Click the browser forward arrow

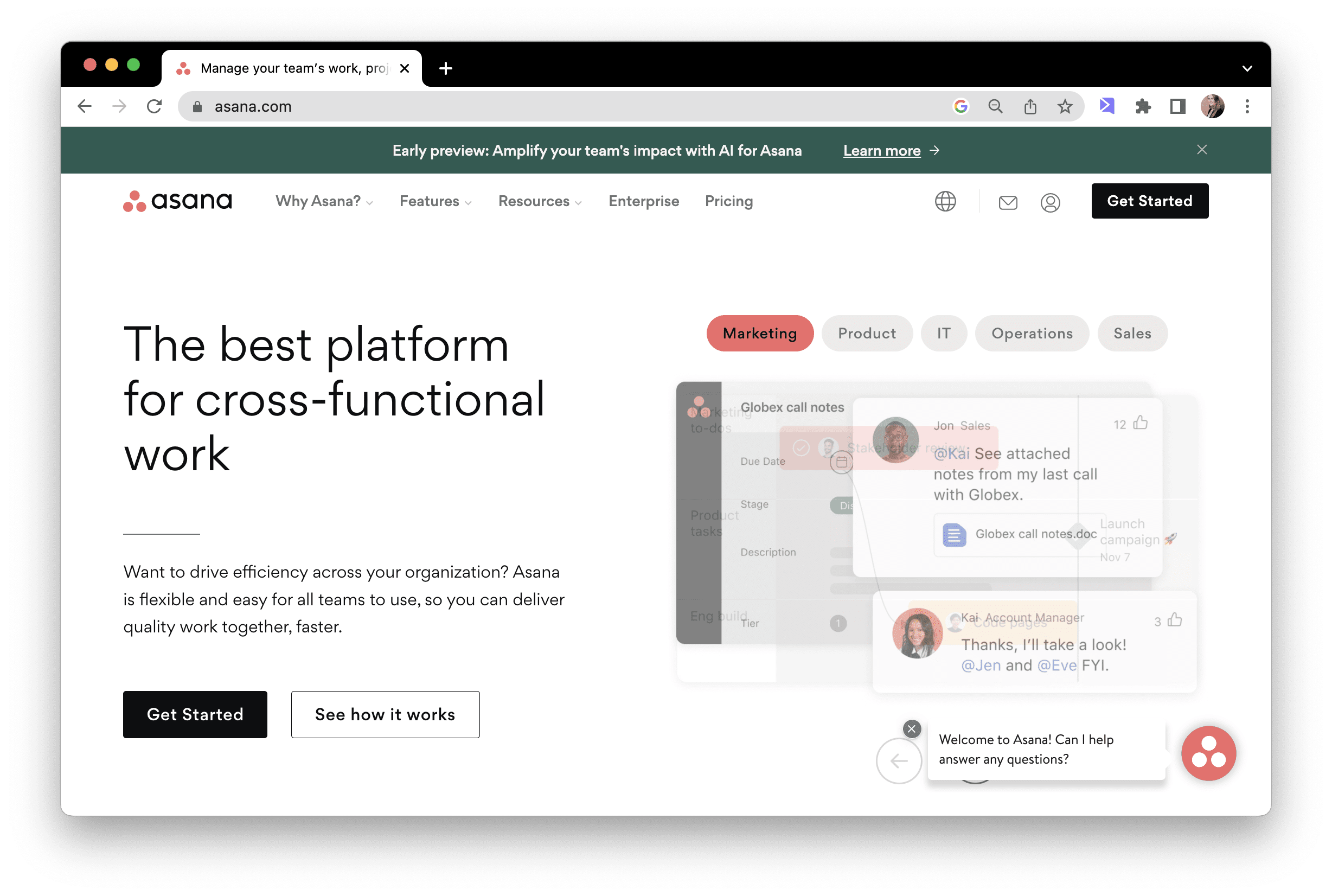pos(119,106)
